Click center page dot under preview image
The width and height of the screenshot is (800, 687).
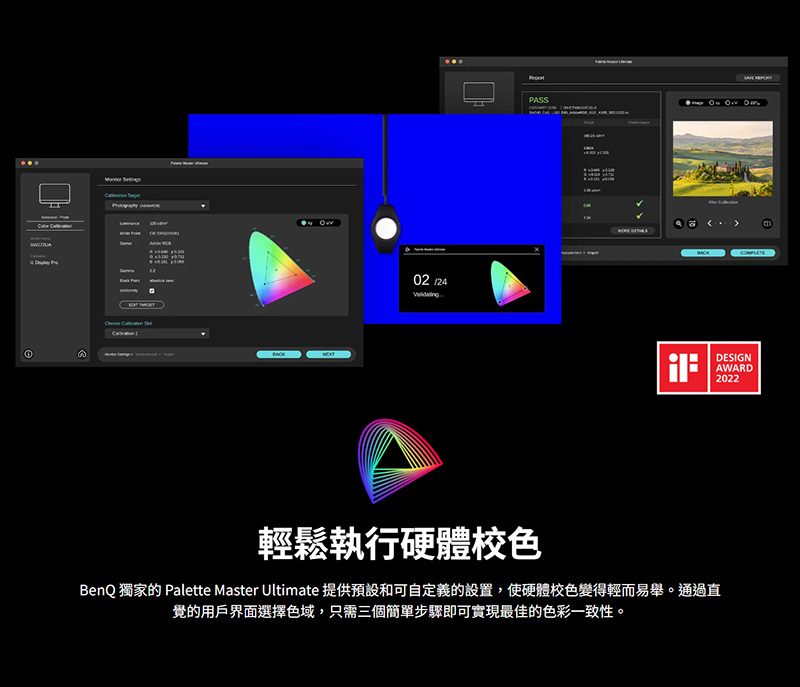coord(720,223)
